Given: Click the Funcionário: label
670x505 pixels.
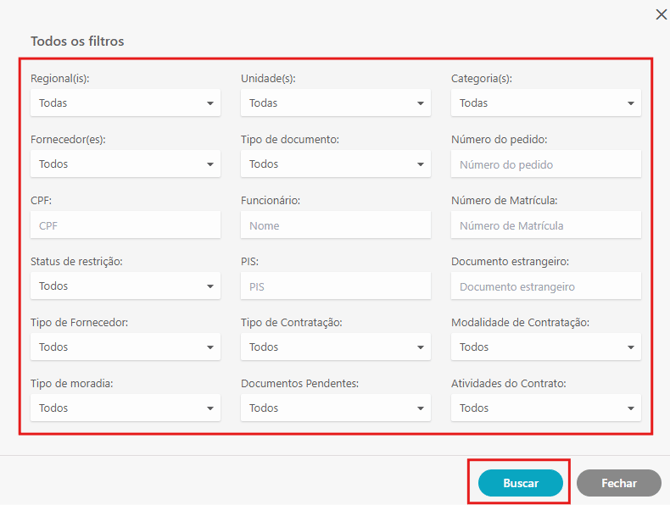Looking at the screenshot, I should click(270, 201).
